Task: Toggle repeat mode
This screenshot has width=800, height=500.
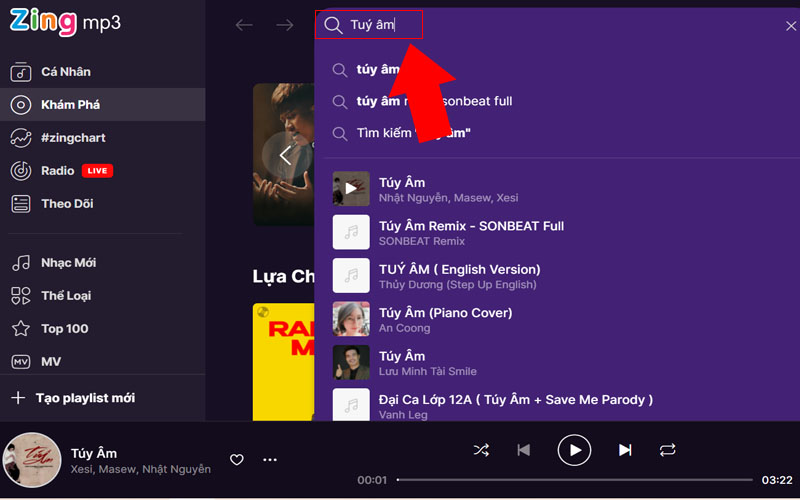Action: point(667,450)
